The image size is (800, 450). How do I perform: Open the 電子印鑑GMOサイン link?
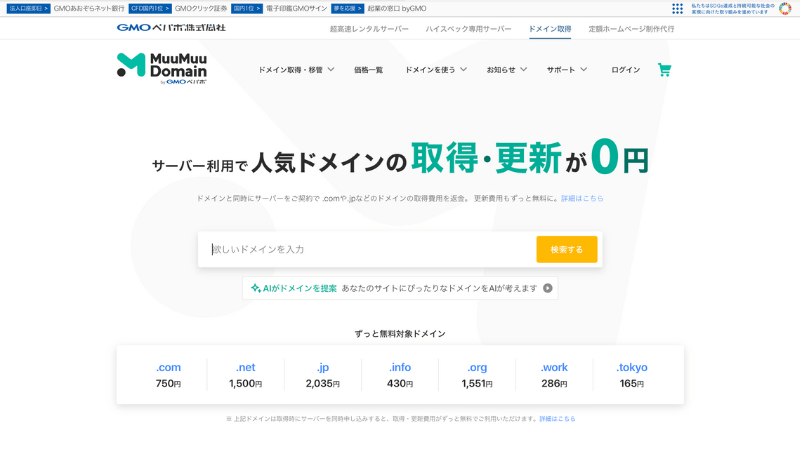(x=296, y=9)
